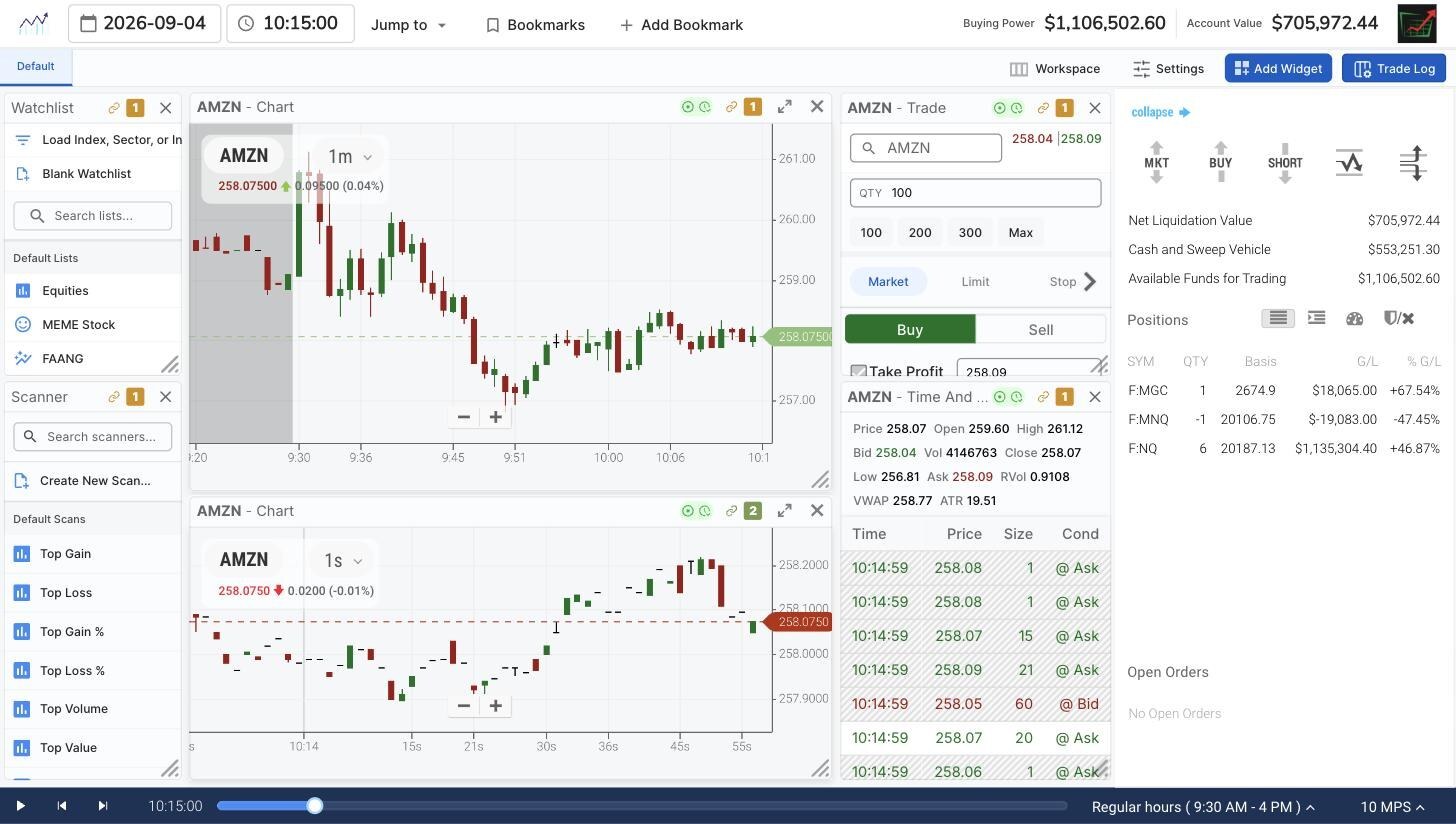The height and width of the screenshot is (824, 1456).
Task: Create a Blank Watchlist
Action: 86,174
